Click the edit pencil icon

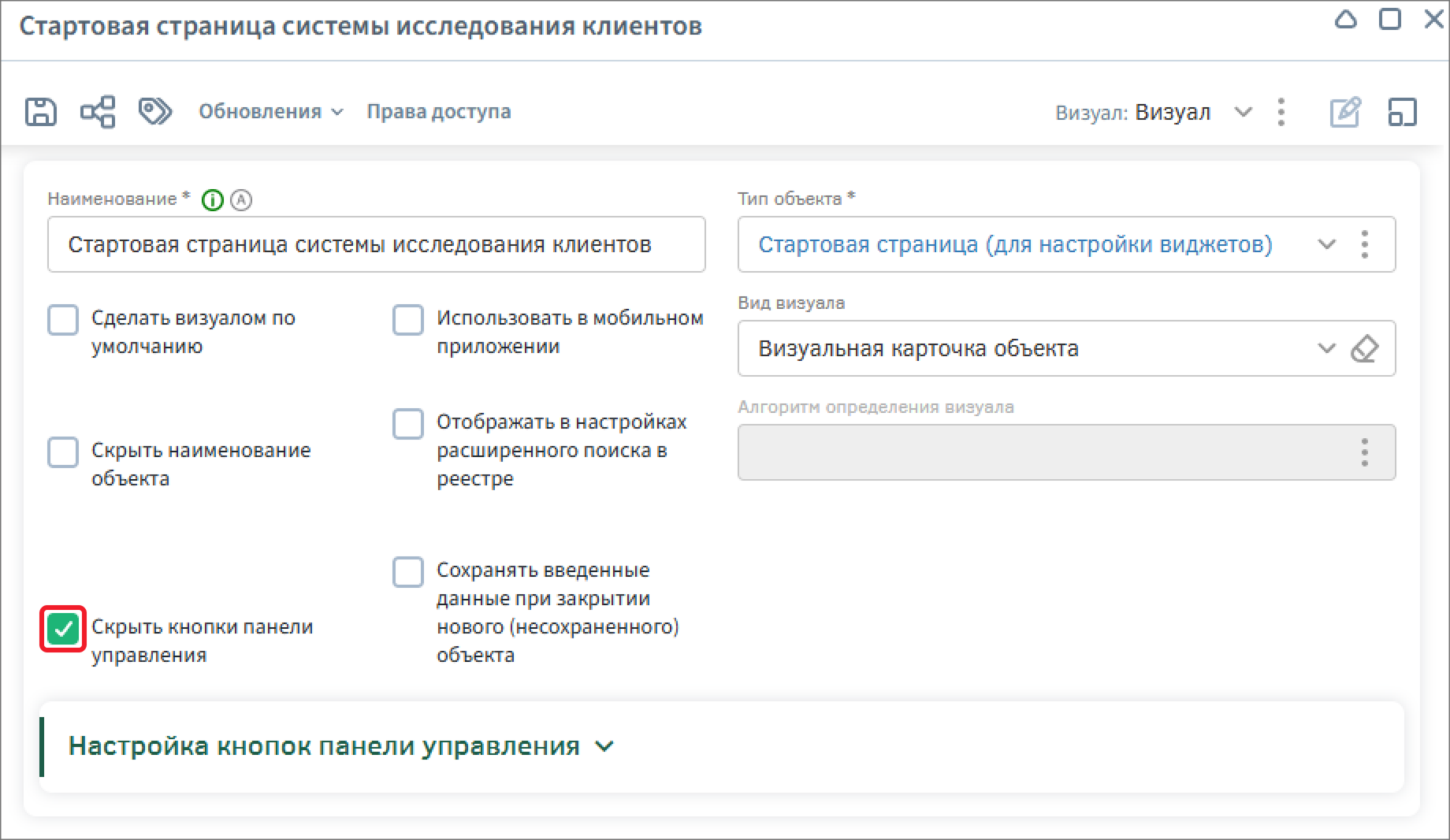point(1344,112)
